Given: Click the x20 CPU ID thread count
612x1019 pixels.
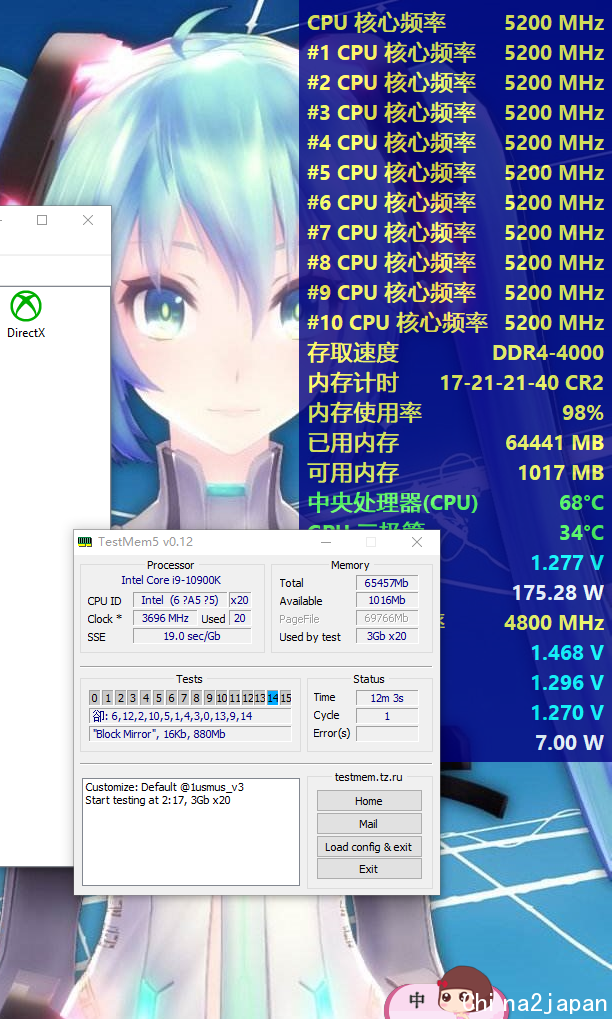Looking at the screenshot, I should click(x=240, y=600).
